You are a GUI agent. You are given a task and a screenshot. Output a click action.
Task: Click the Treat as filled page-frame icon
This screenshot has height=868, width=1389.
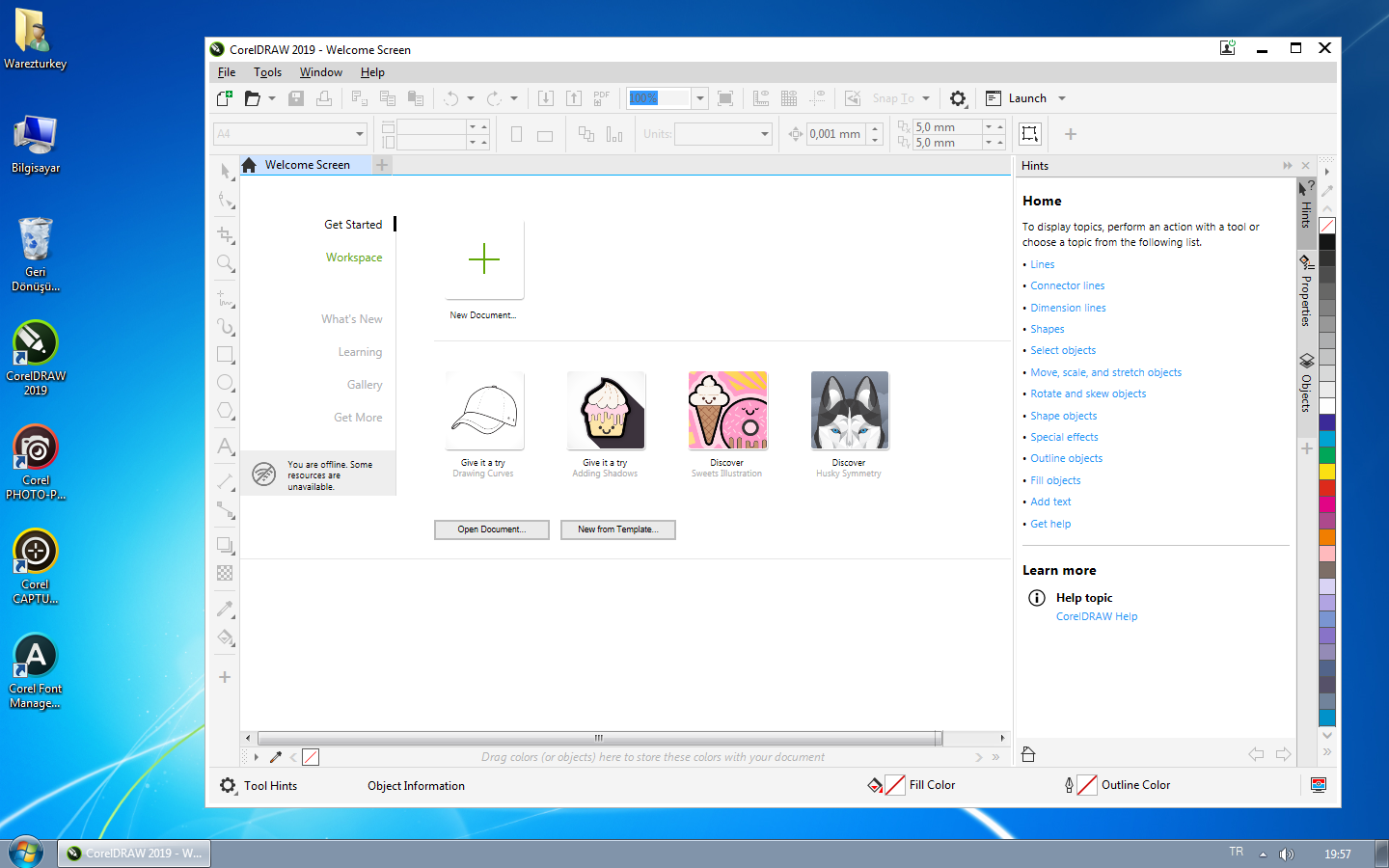pos(1030,134)
